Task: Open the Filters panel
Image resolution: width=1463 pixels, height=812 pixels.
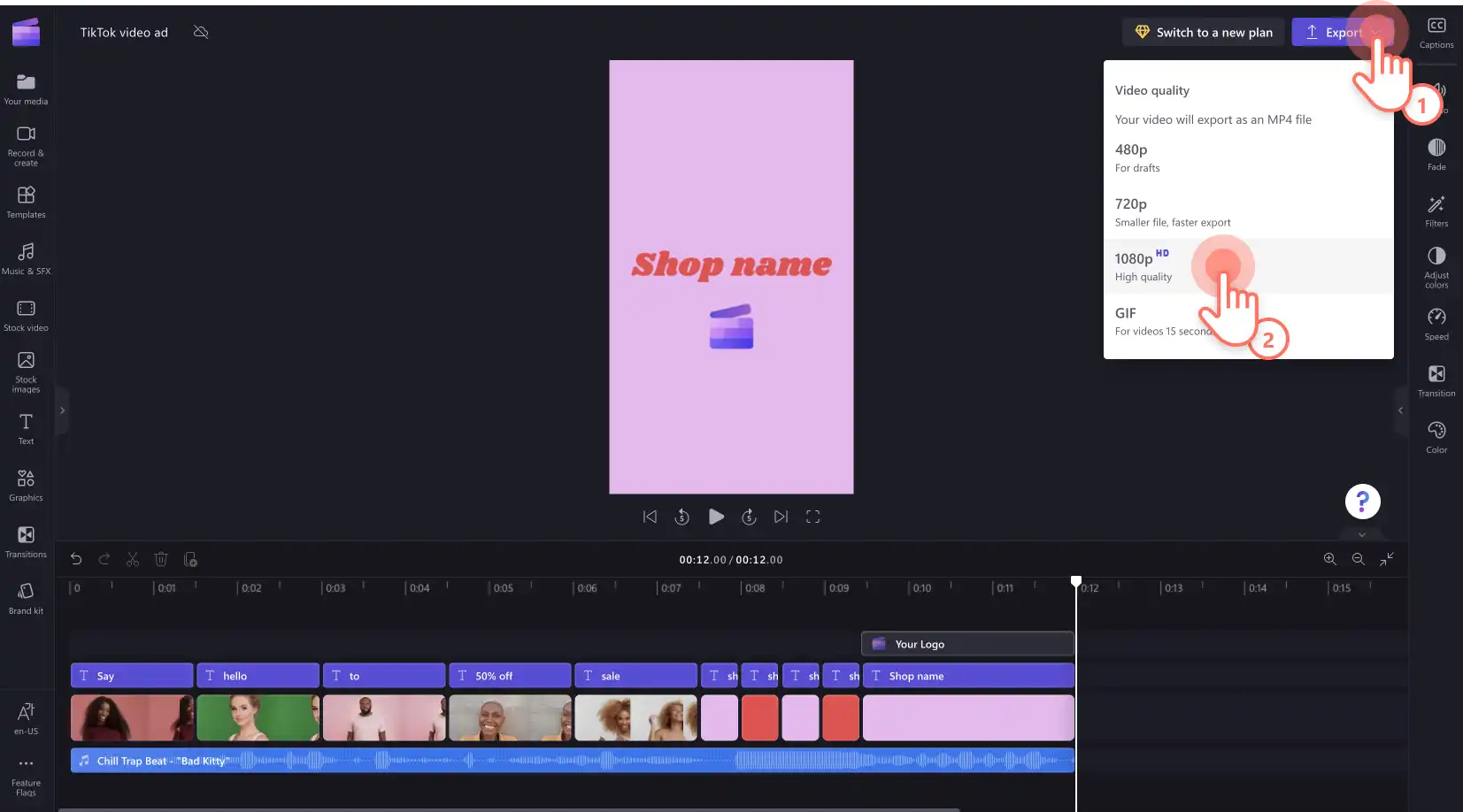Action: pyautogui.click(x=1436, y=211)
